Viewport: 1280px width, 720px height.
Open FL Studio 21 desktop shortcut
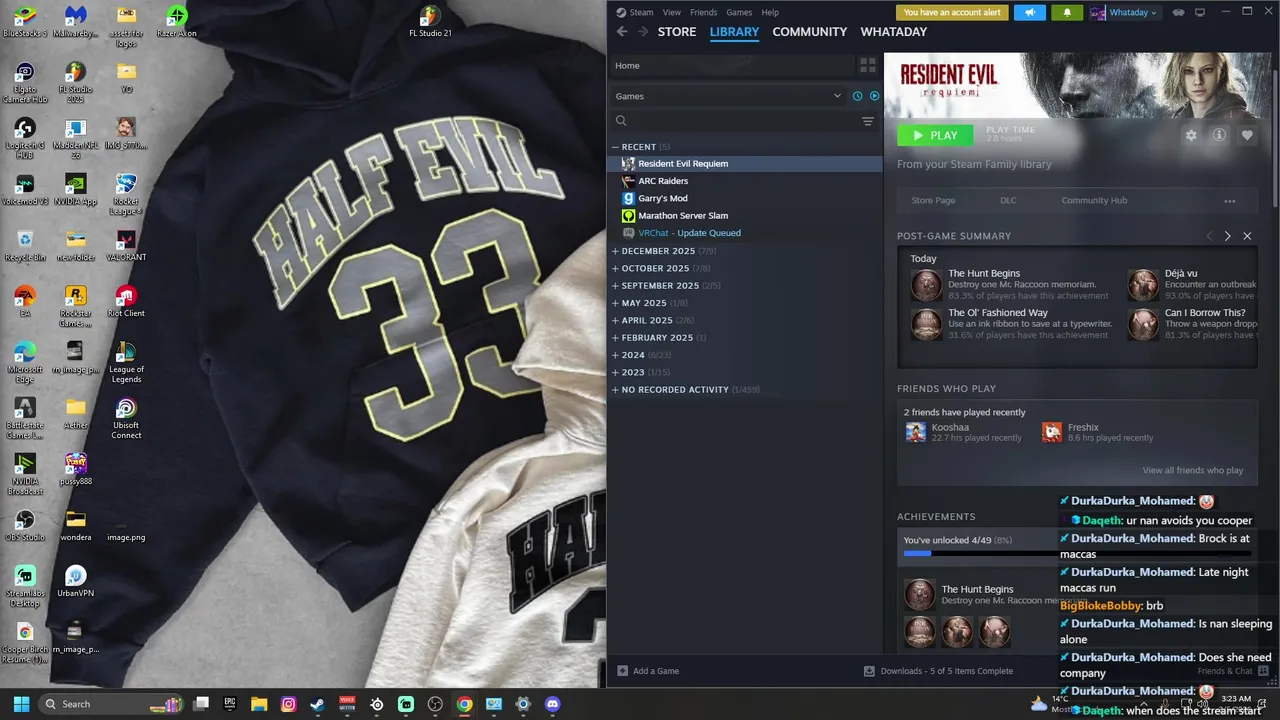[430, 21]
